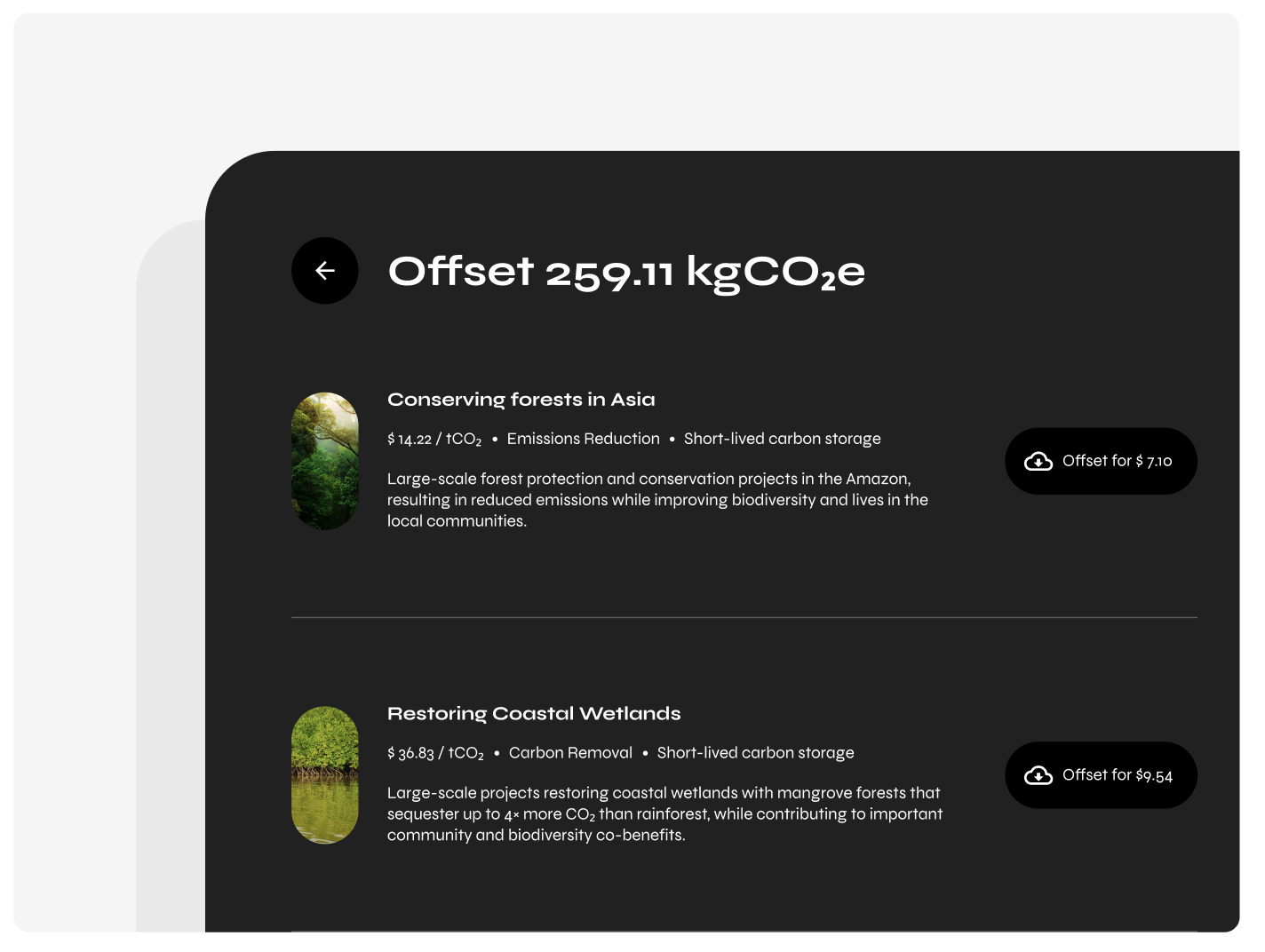Offset emissions for $7.10
Screen dimensions: 1265x952
[1101, 461]
